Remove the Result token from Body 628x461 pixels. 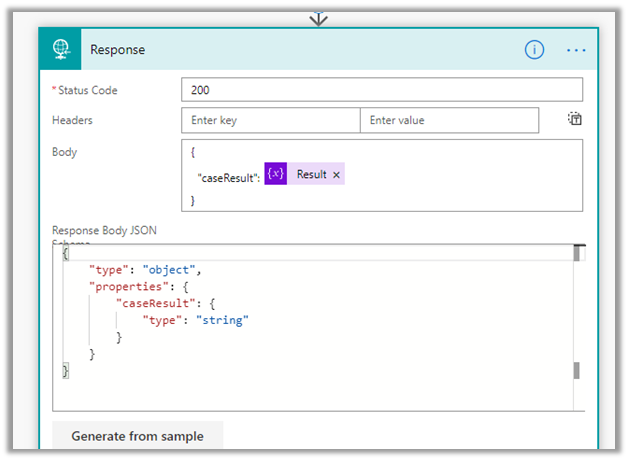coord(336,175)
